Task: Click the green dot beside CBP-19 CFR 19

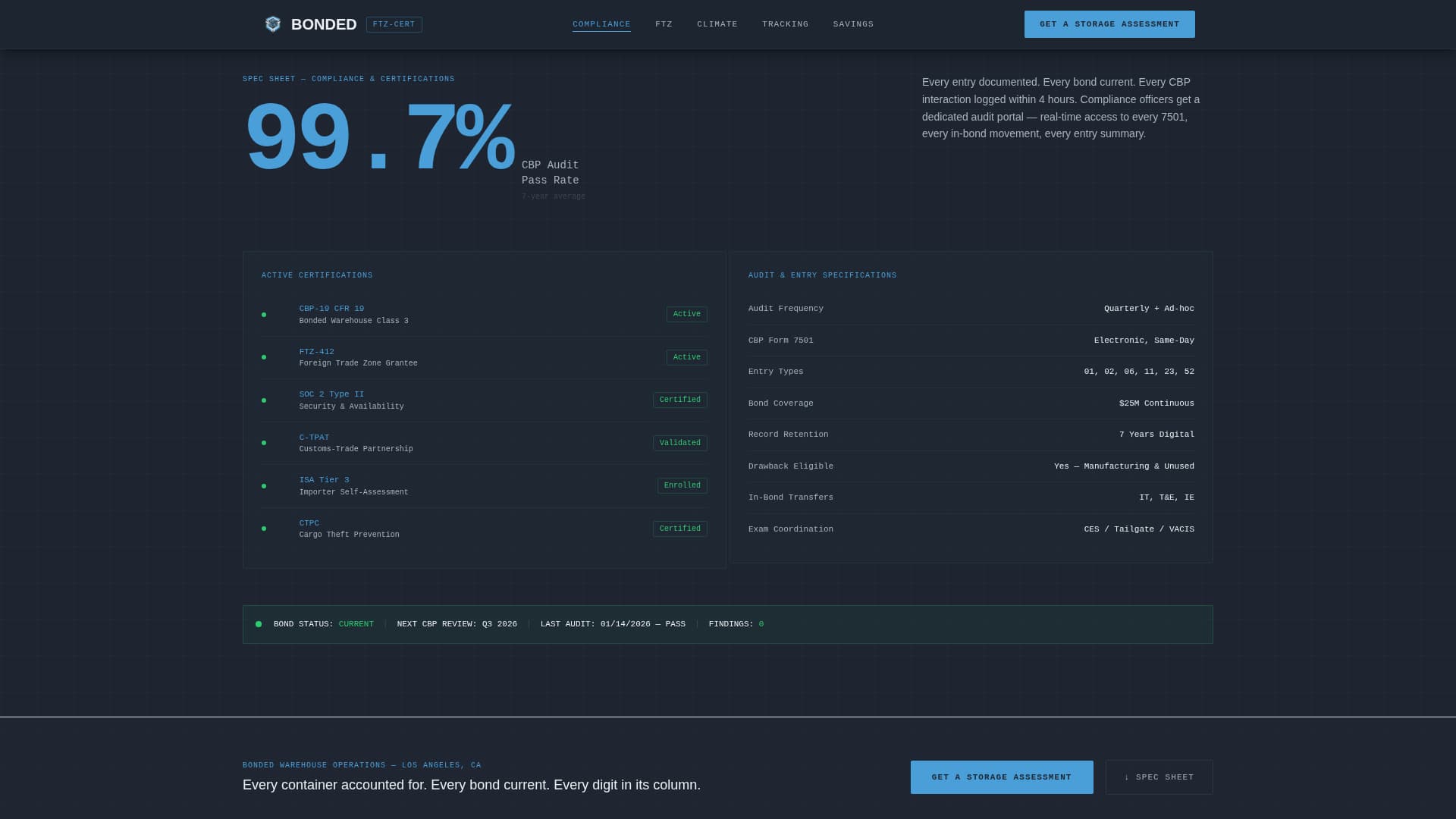Action: pyautogui.click(x=264, y=314)
